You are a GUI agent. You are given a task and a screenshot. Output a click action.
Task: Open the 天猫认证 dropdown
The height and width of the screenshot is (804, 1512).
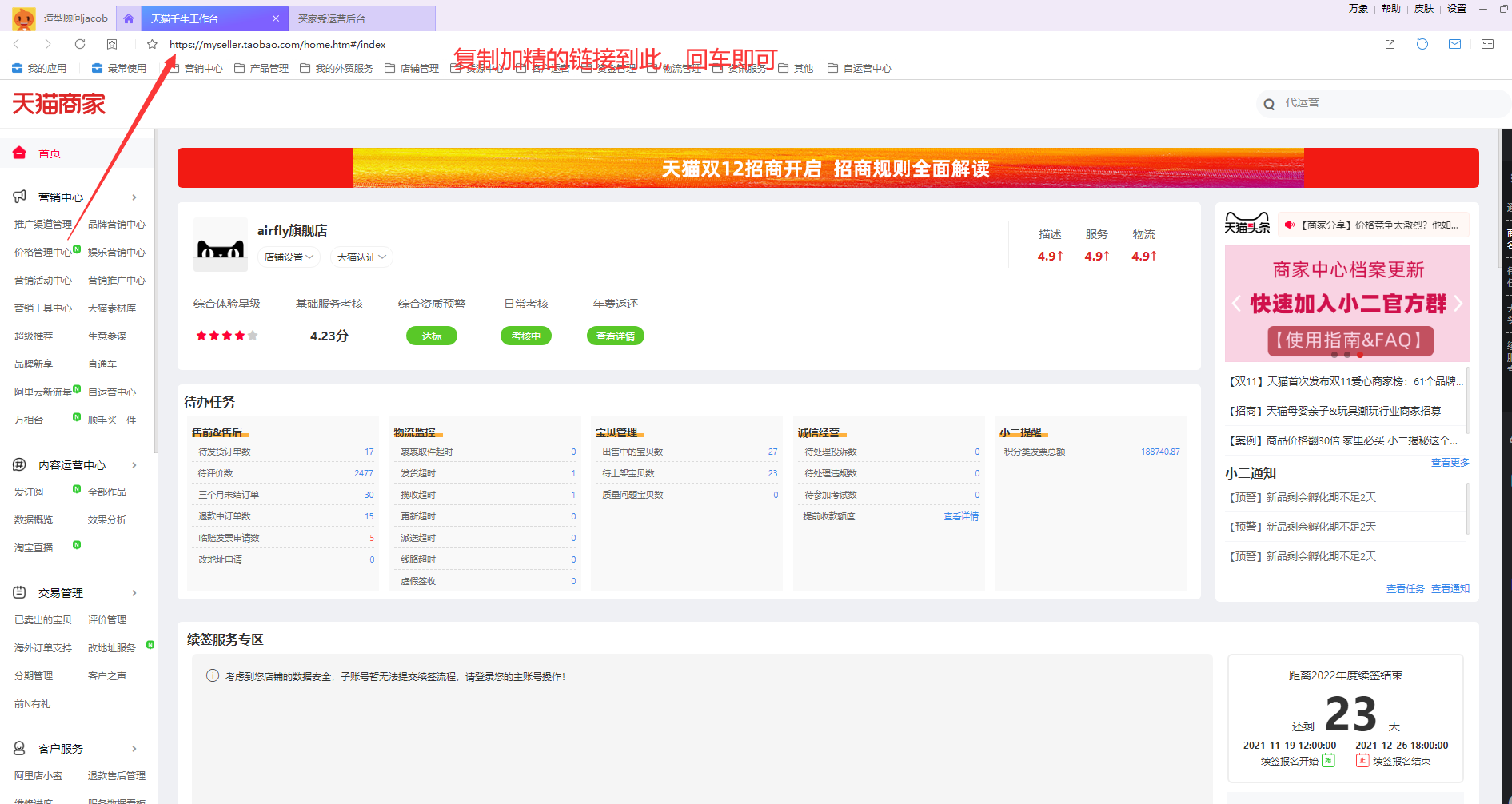361,257
